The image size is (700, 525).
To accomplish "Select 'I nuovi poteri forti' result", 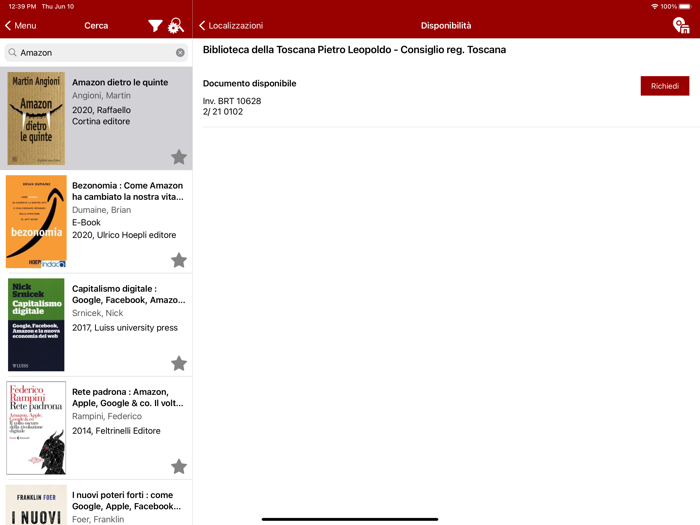I will click(x=122, y=500).
